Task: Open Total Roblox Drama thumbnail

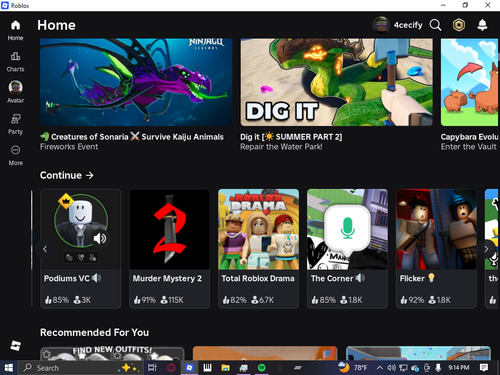Action: 258,229
